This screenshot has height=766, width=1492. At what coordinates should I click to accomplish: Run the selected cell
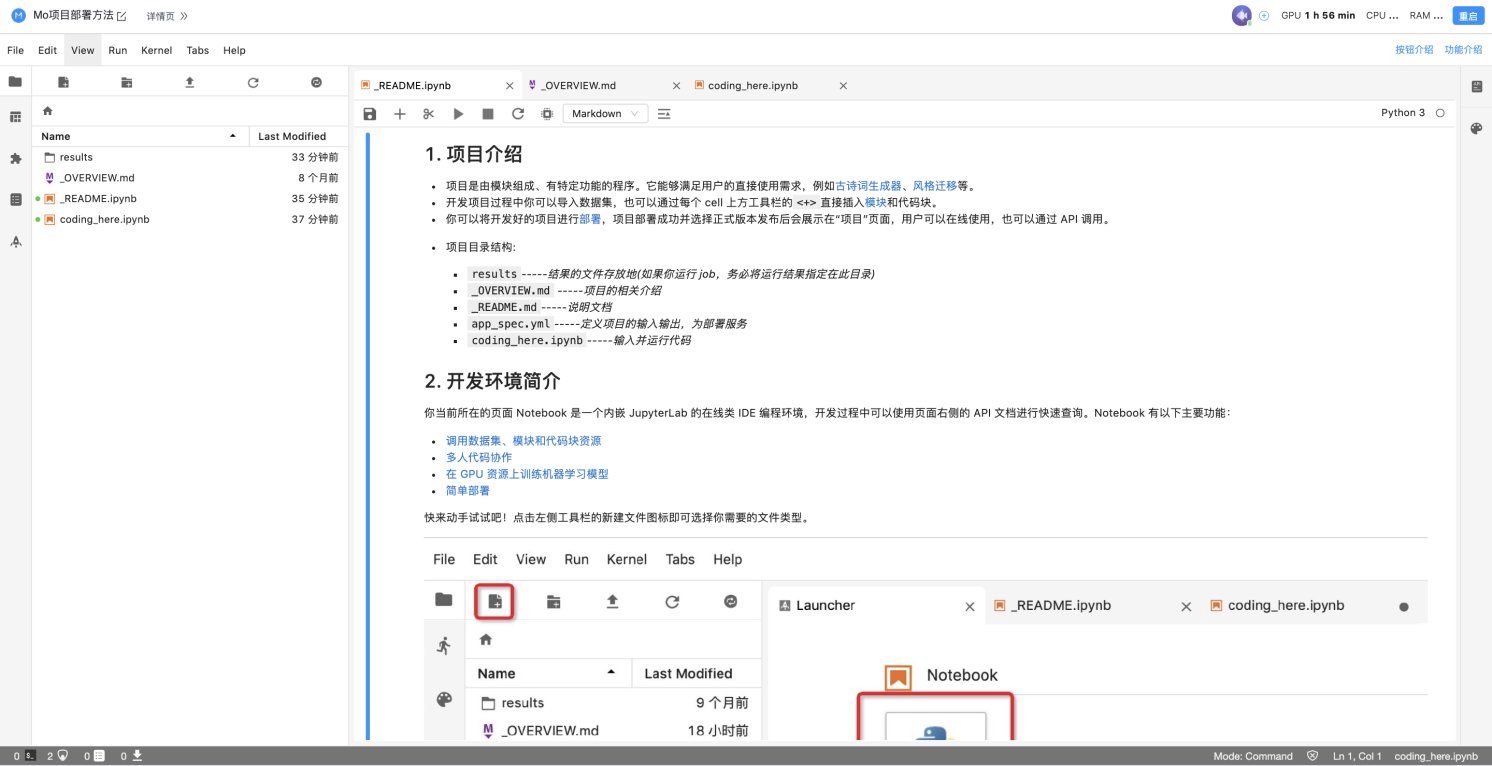[459, 114]
